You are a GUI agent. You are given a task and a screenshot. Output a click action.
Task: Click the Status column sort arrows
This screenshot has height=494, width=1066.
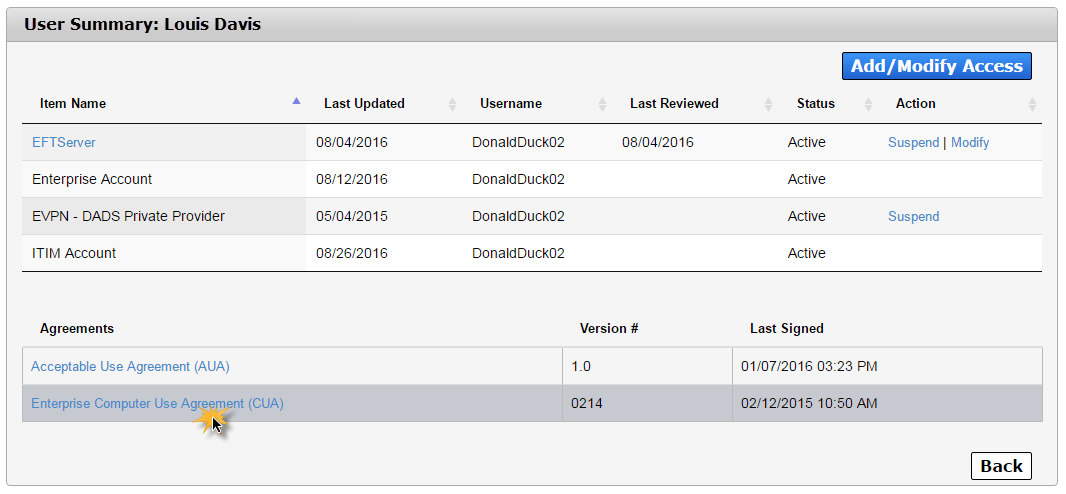(869, 104)
